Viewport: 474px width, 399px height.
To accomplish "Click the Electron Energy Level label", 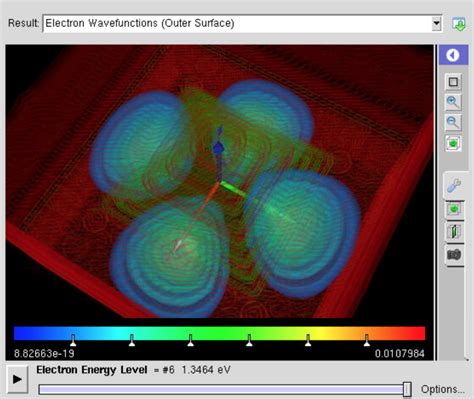I will click(x=92, y=370).
